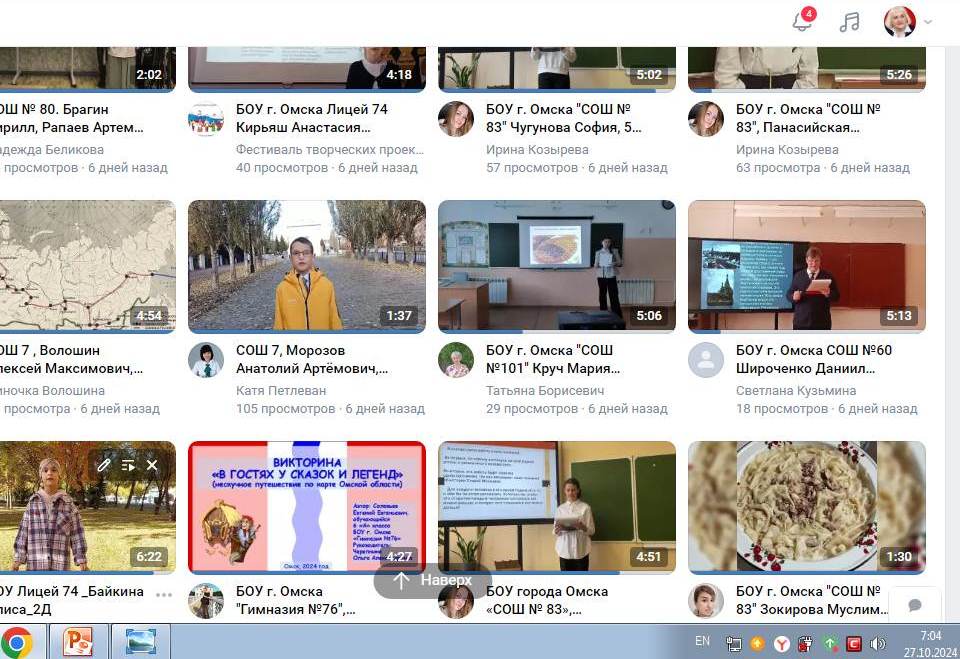
Task: Open Google Chrome in the taskbar
Action: [x=17, y=642]
